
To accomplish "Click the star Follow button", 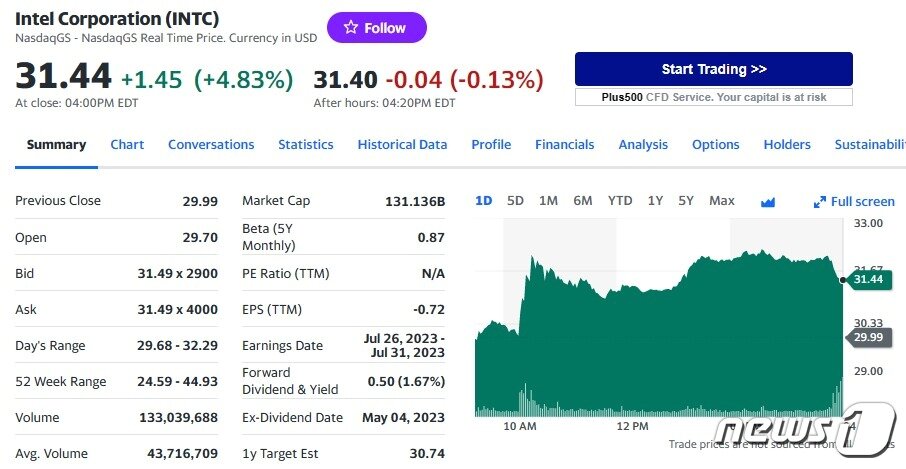I will (376, 28).
